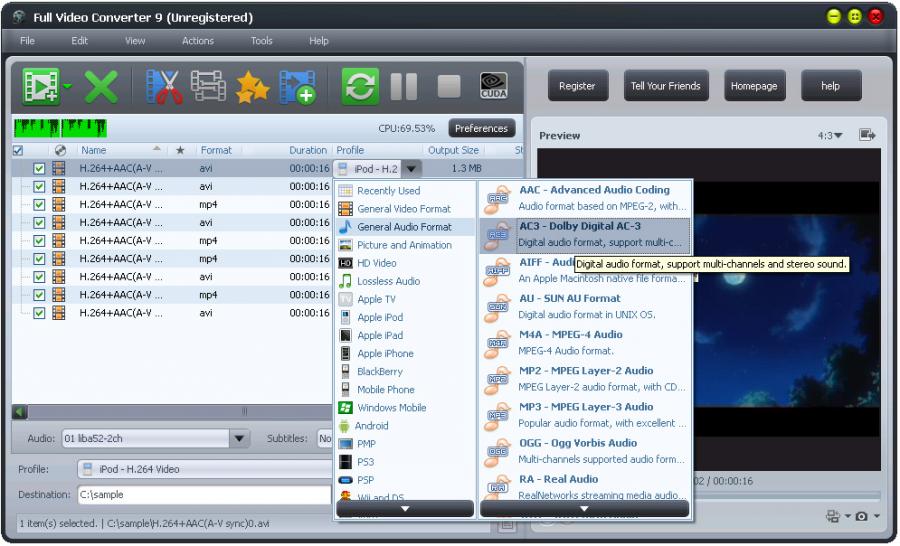The image size is (900, 546).
Task: Choose Lossless Audio category
Action: tap(388, 281)
